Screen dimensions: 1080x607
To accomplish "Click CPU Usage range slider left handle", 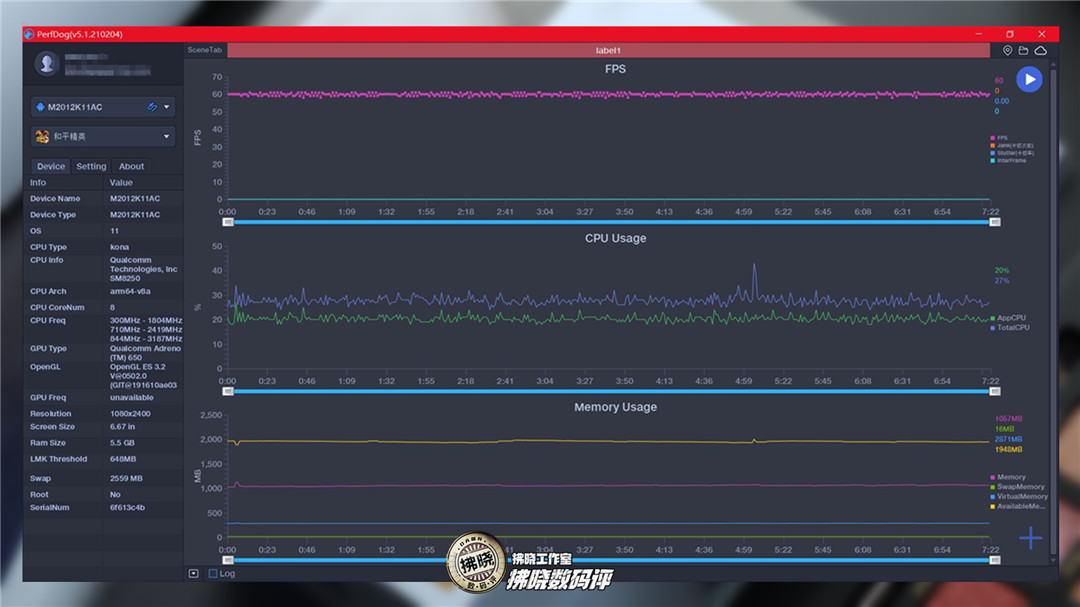I will pyautogui.click(x=228, y=391).
